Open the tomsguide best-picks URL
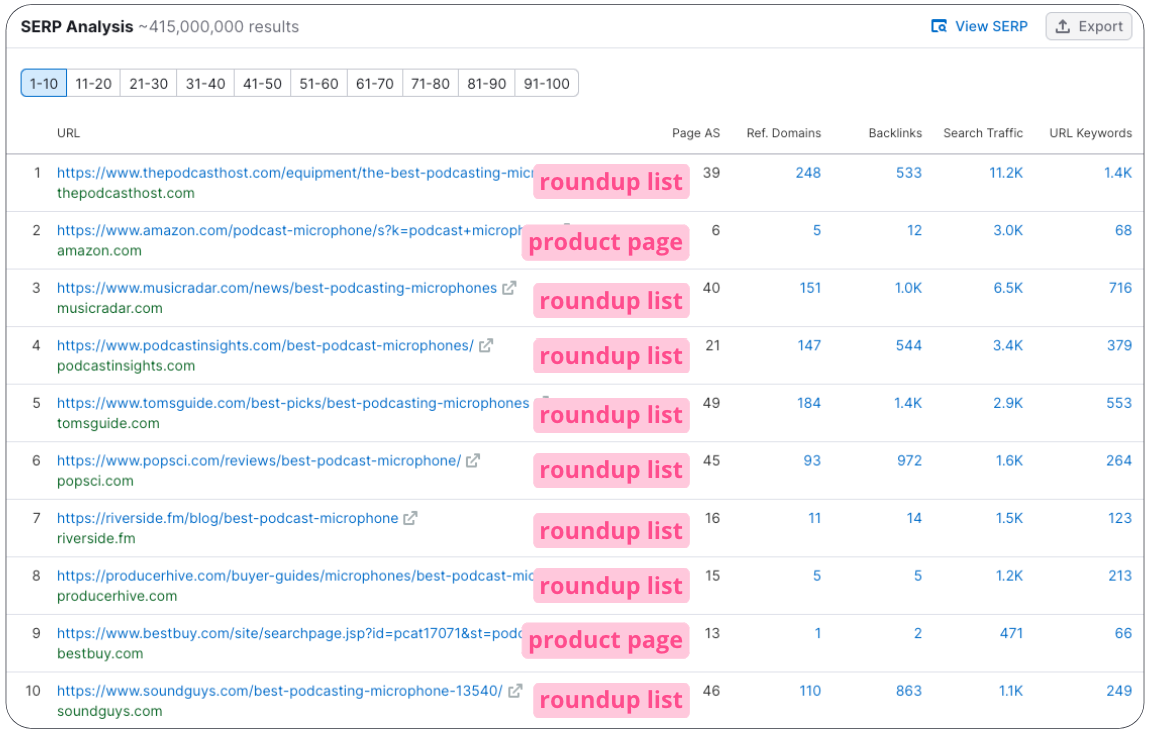The image size is (1150, 733). [293, 403]
